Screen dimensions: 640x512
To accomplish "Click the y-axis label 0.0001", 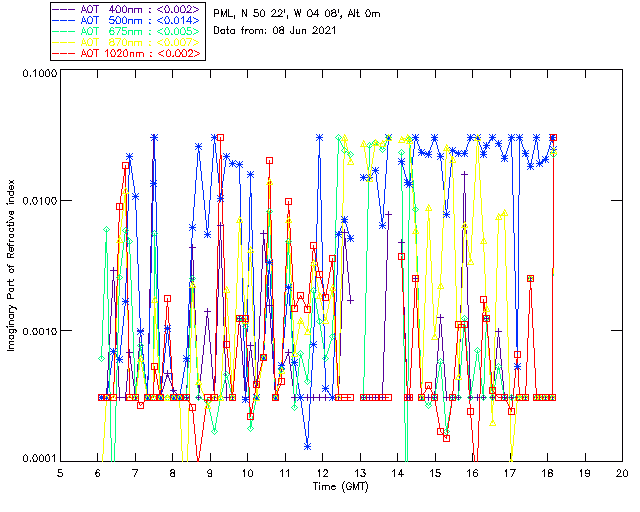I will tap(39, 458).
